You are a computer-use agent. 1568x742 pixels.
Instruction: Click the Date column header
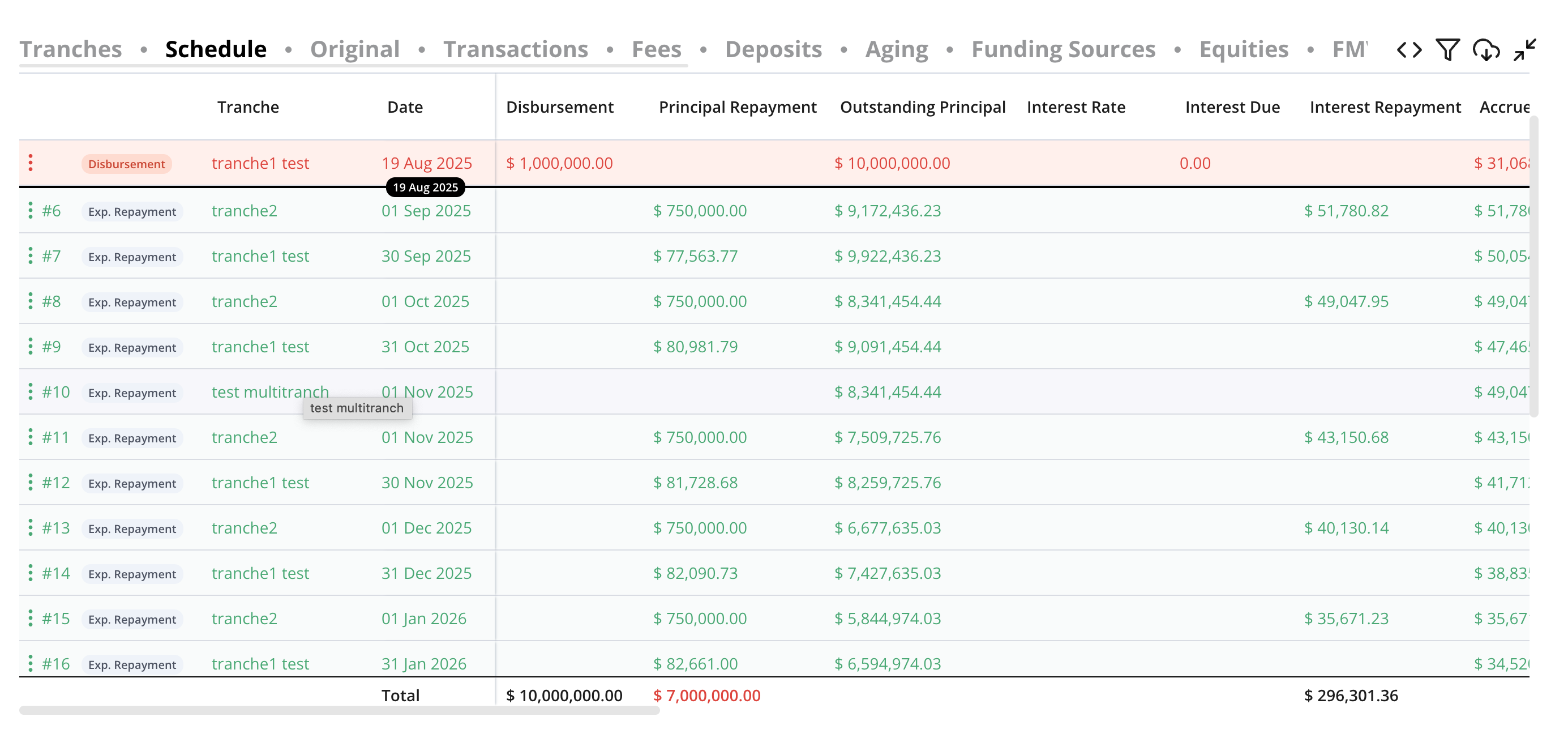(405, 107)
